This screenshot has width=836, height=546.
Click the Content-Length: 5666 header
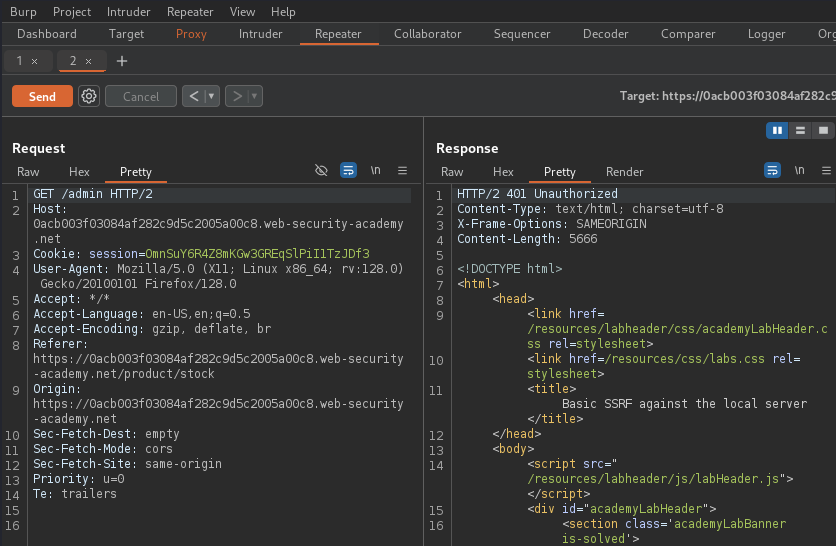[527, 239]
